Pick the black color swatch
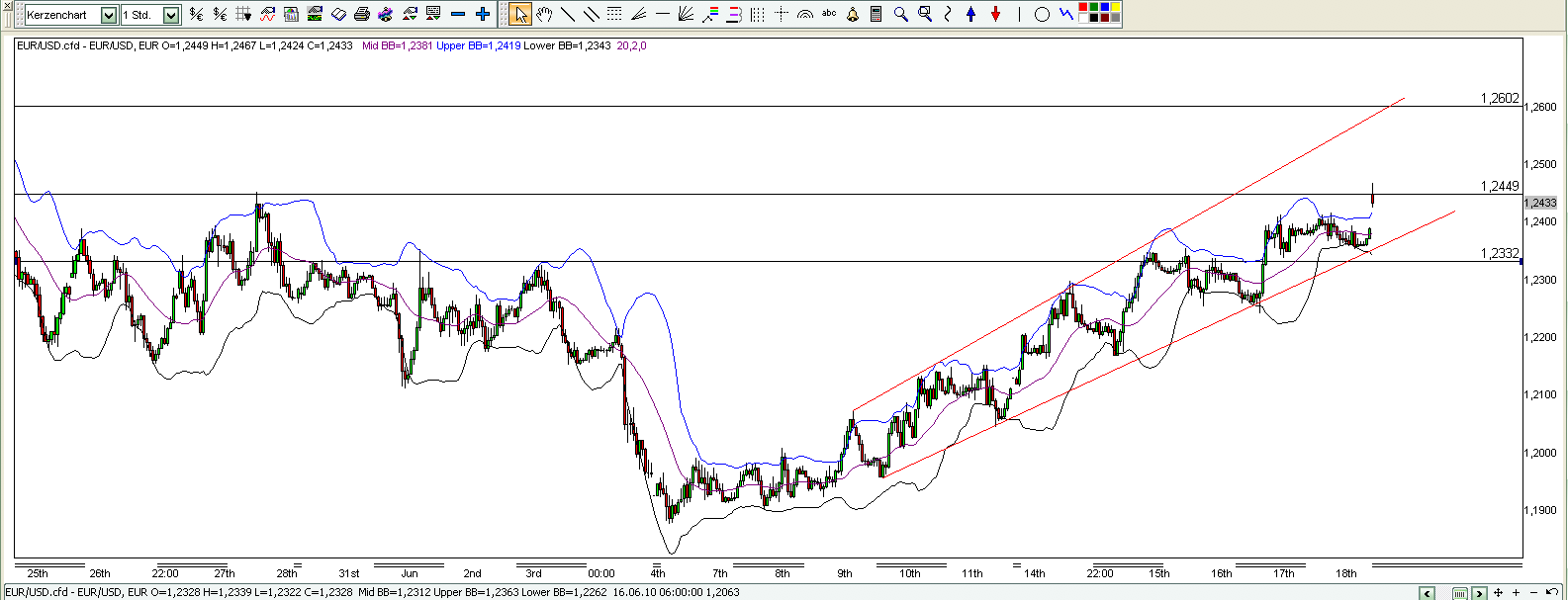This screenshot has width=1568, height=600. pyautogui.click(x=1094, y=18)
